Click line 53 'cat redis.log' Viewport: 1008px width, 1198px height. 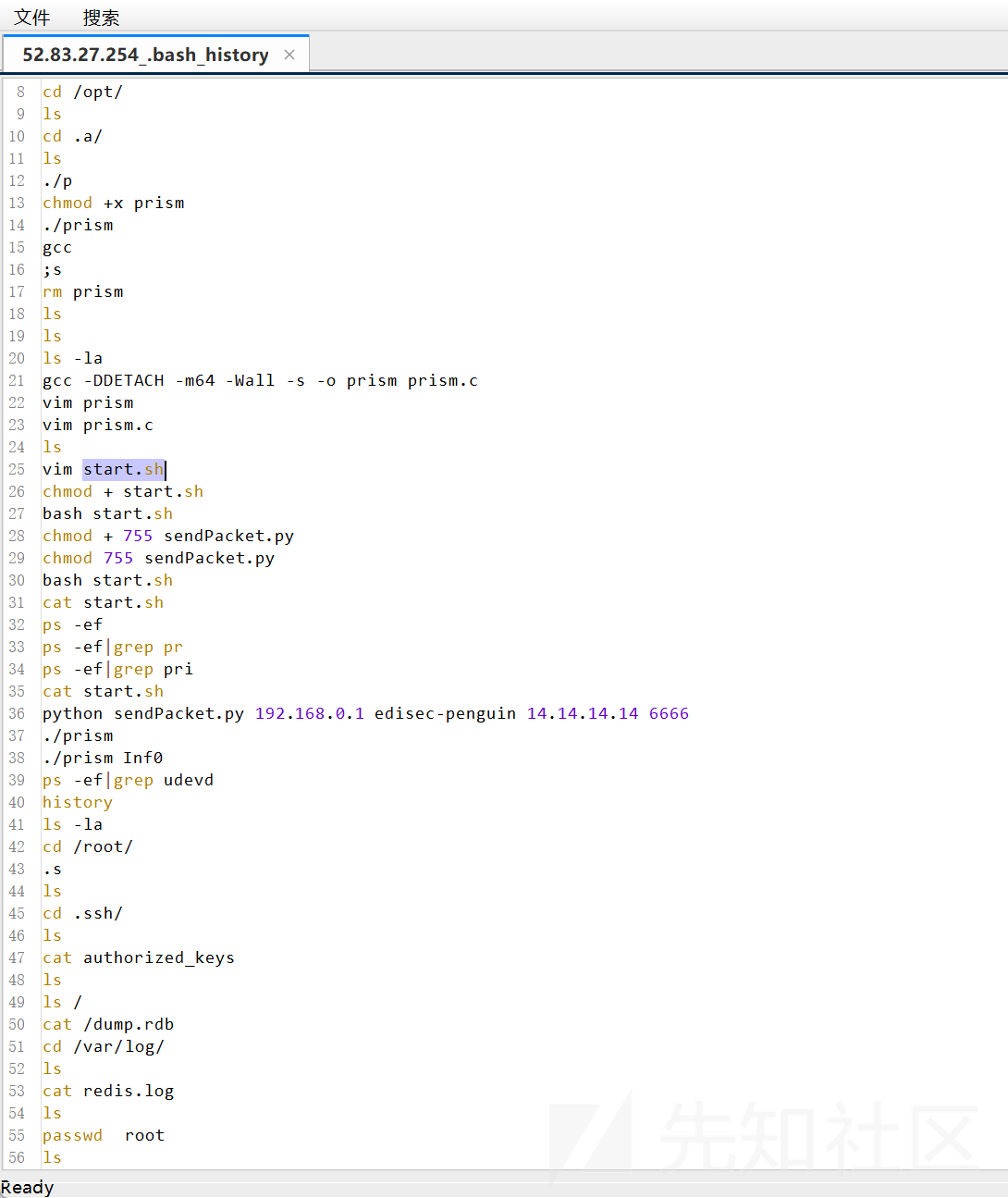pyautogui.click(x=108, y=1091)
